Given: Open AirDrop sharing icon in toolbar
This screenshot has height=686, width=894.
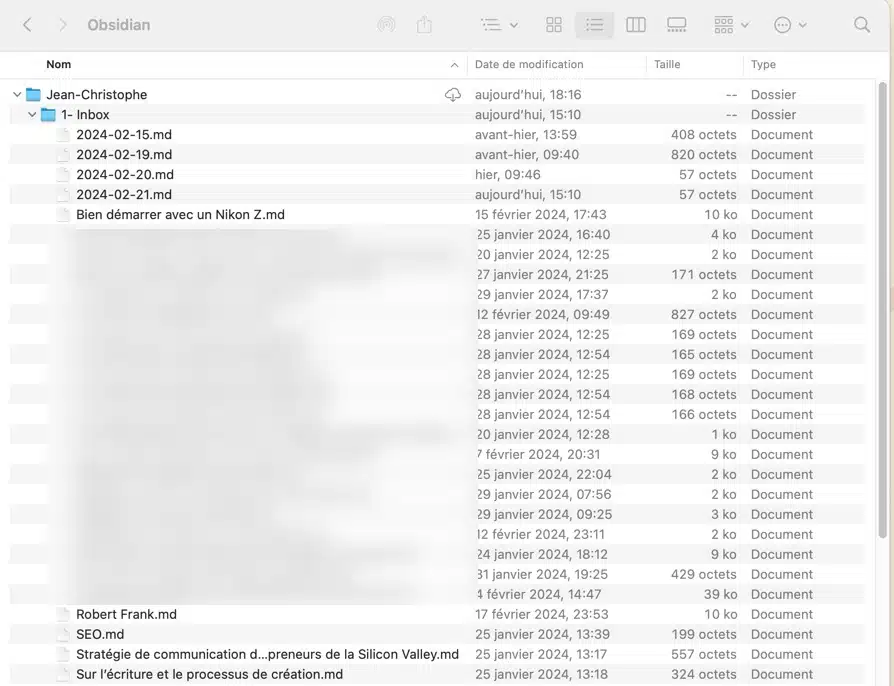Looking at the screenshot, I should 386,25.
